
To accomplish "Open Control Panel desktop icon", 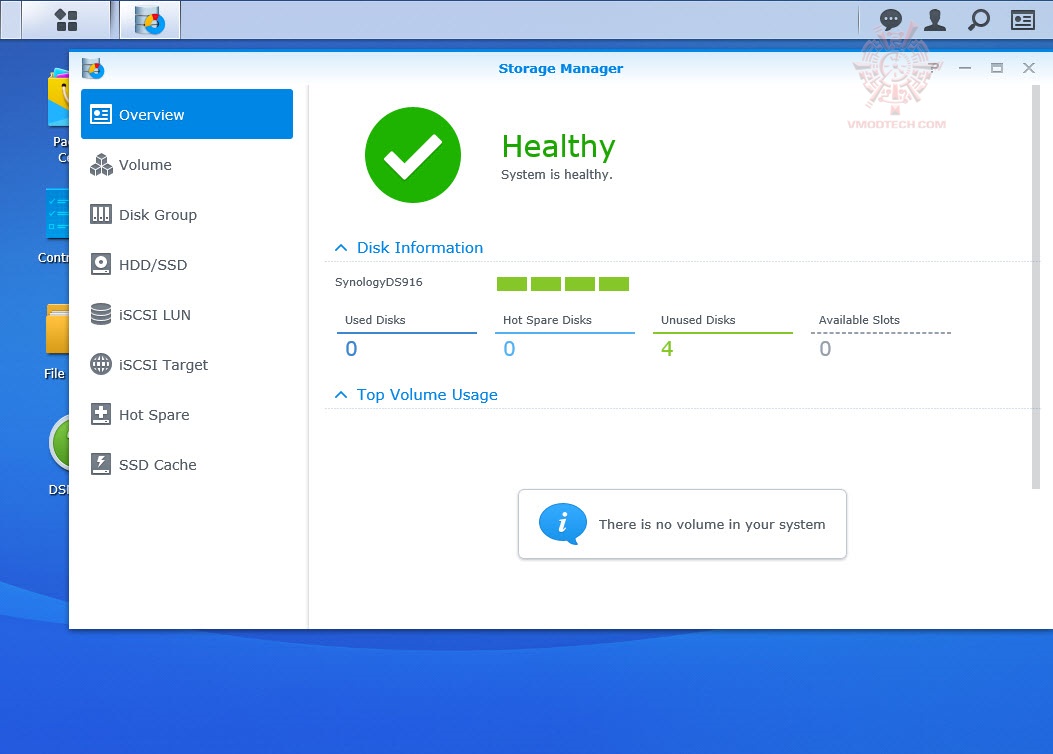I will pos(57,214).
